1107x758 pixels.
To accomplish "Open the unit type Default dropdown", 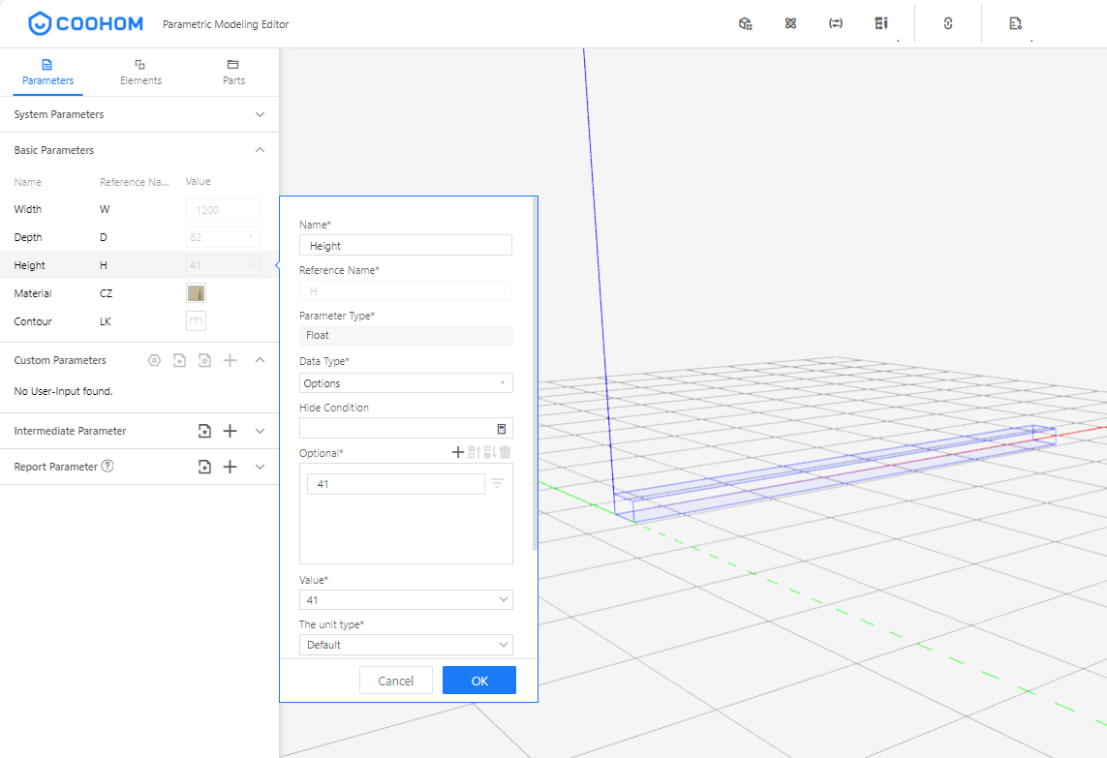I will tap(405, 645).
